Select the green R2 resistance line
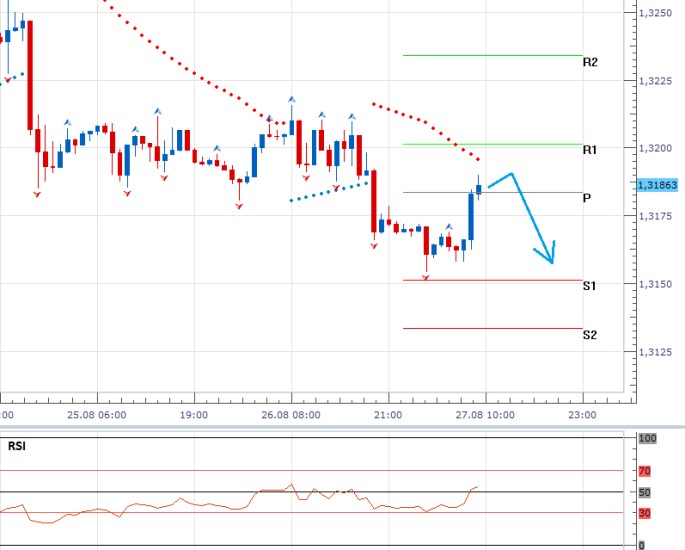The width and height of the screenshot is (685, 550). 492,55
